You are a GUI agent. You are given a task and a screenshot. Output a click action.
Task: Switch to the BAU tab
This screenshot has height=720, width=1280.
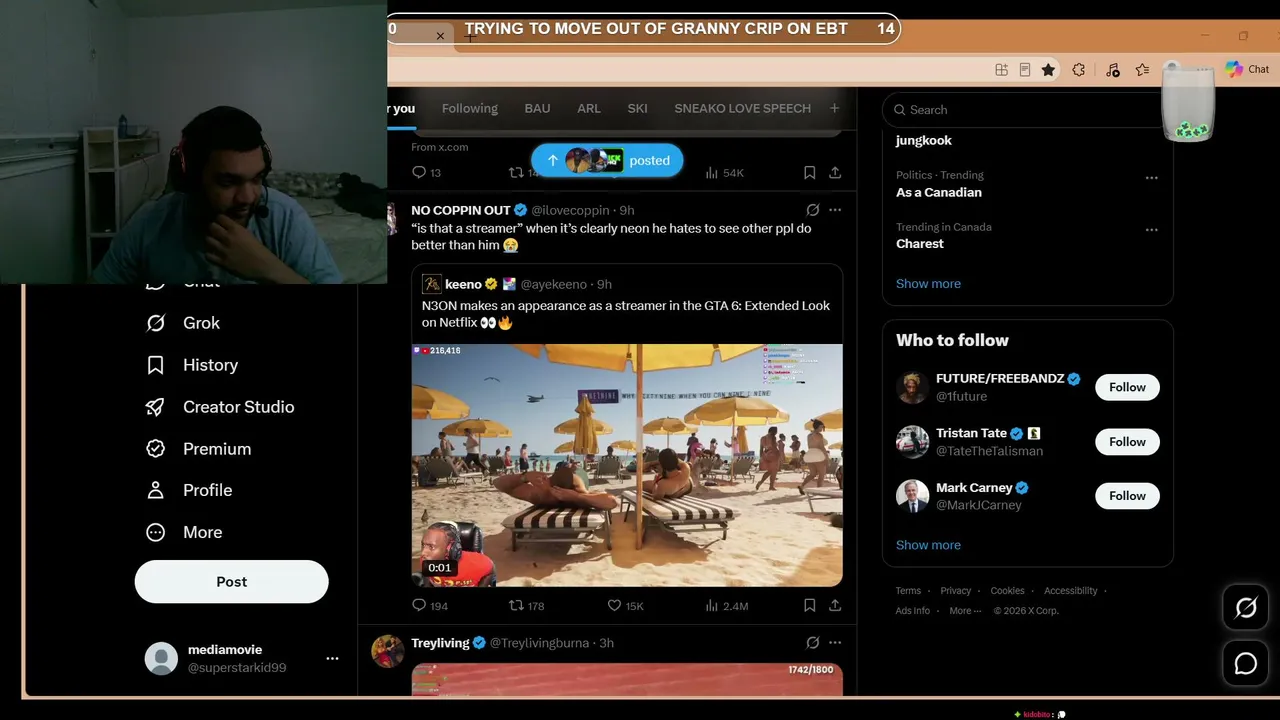tap(537, 108)
